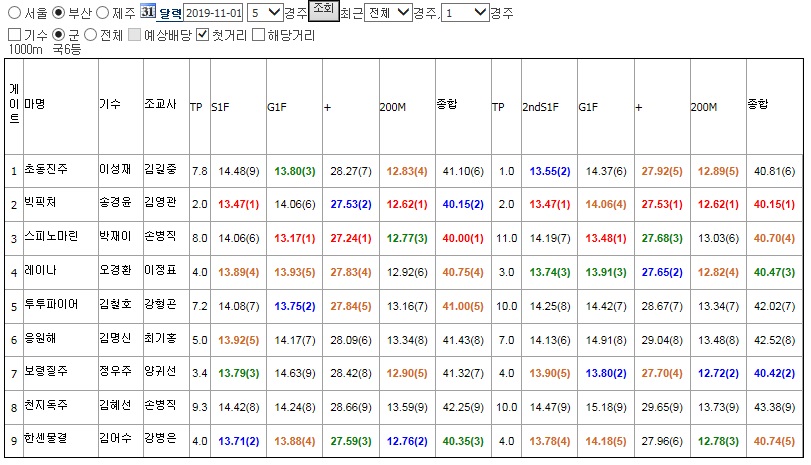Image resolution: width=811 pixels, height=465 pixels.
Task: Click the value 40.42(2) in 보령질주 row
Action: click(x=774, y=373)
